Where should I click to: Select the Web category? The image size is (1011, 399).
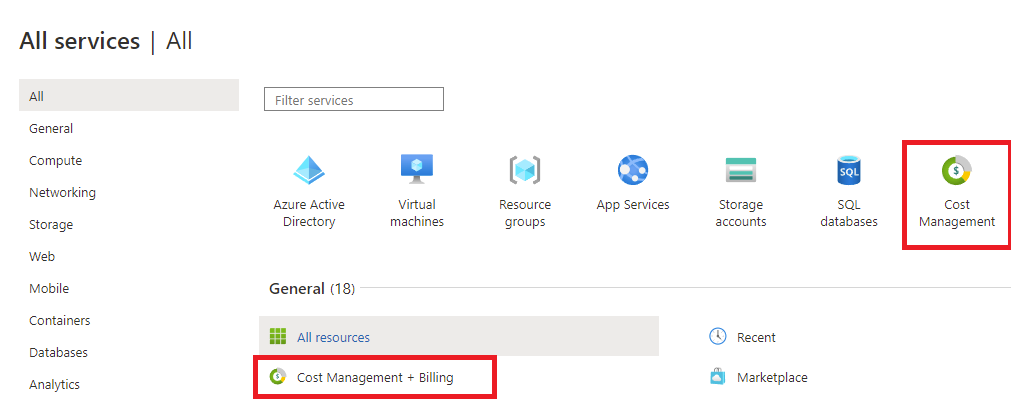pyautogui.click(x=42, y=256)
